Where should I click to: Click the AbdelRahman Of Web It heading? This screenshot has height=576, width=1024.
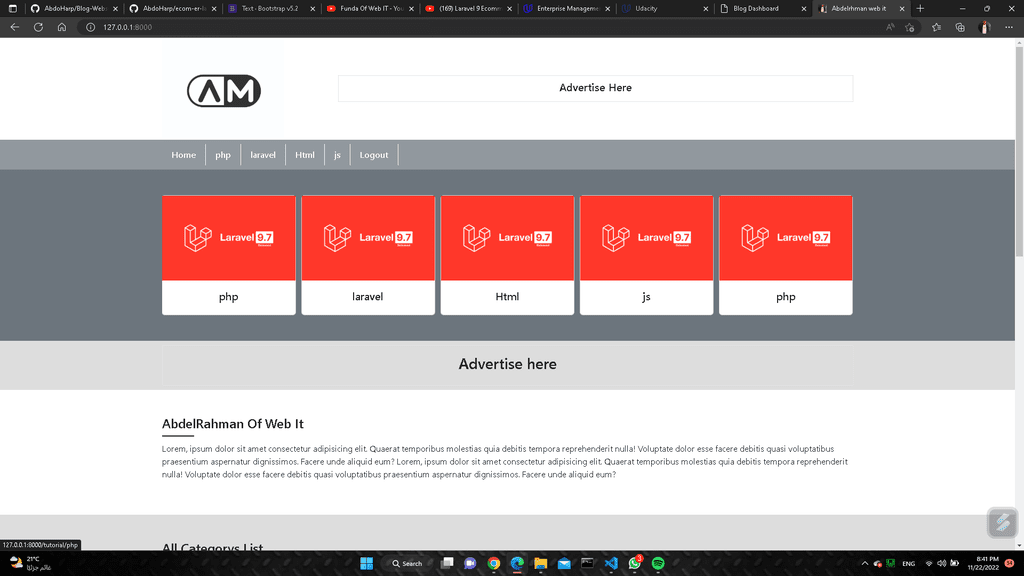(x=232, y=424)
